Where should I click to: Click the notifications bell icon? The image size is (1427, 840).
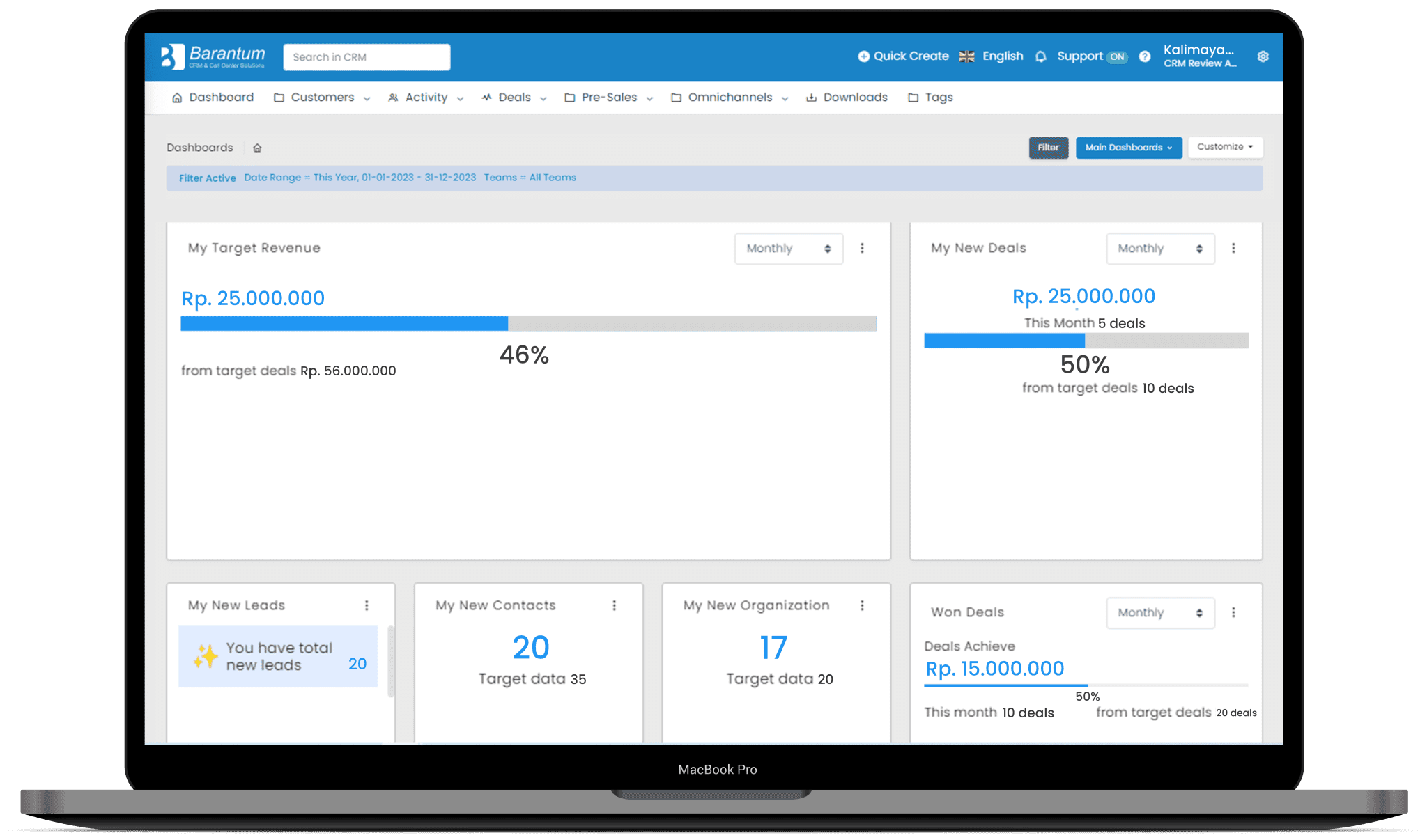tap(1040, 56)
